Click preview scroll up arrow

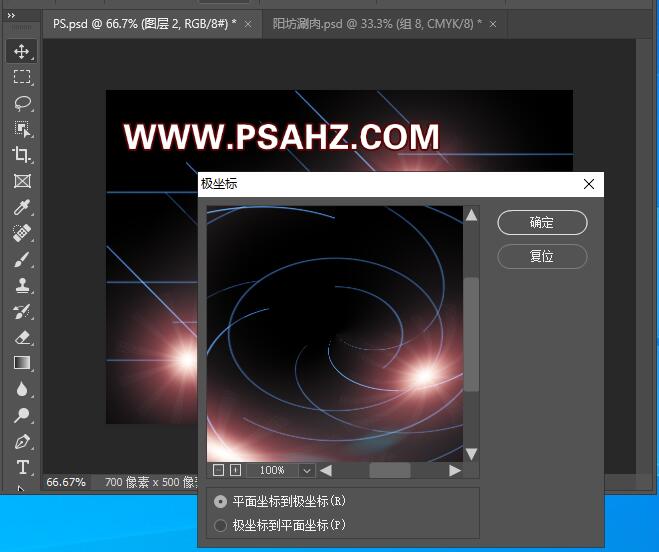tap(471, 215)
